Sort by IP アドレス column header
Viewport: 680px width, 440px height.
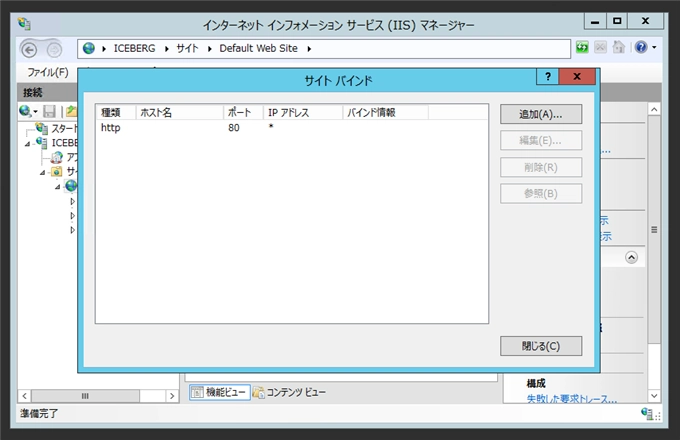pyautogui.click(x=303, y=113)
